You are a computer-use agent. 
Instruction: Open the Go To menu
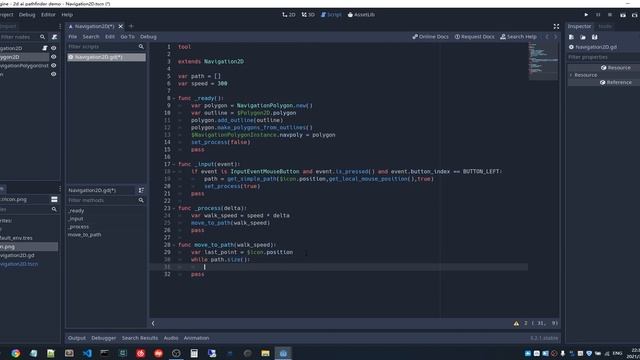[127, 37]
